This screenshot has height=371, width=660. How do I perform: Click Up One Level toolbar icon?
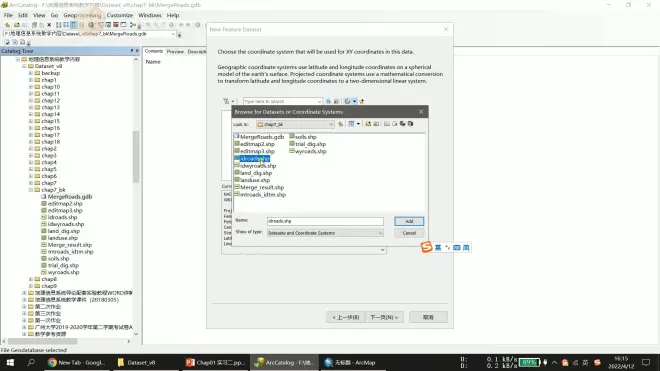tap(8, 25)
